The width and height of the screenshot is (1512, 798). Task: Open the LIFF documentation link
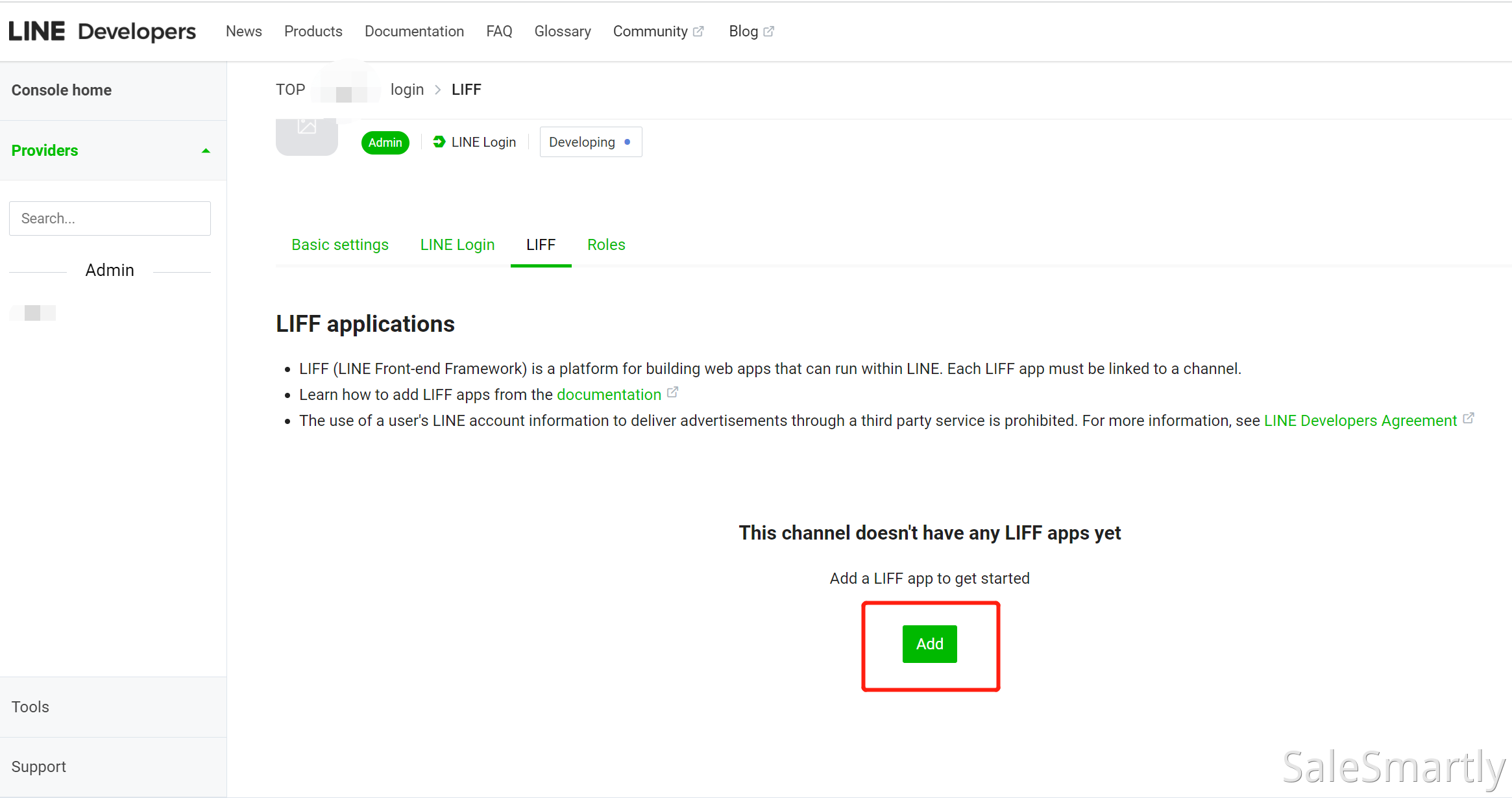[x=609, y=395]
